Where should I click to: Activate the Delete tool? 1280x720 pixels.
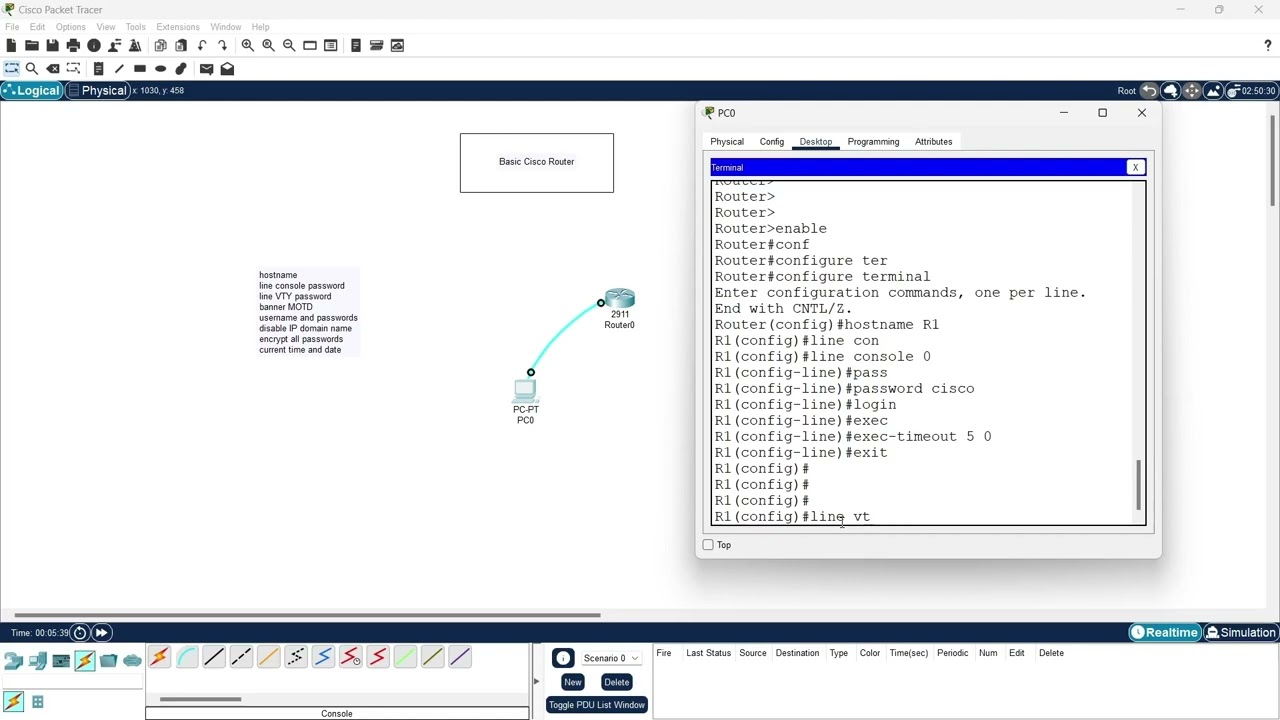53,69
